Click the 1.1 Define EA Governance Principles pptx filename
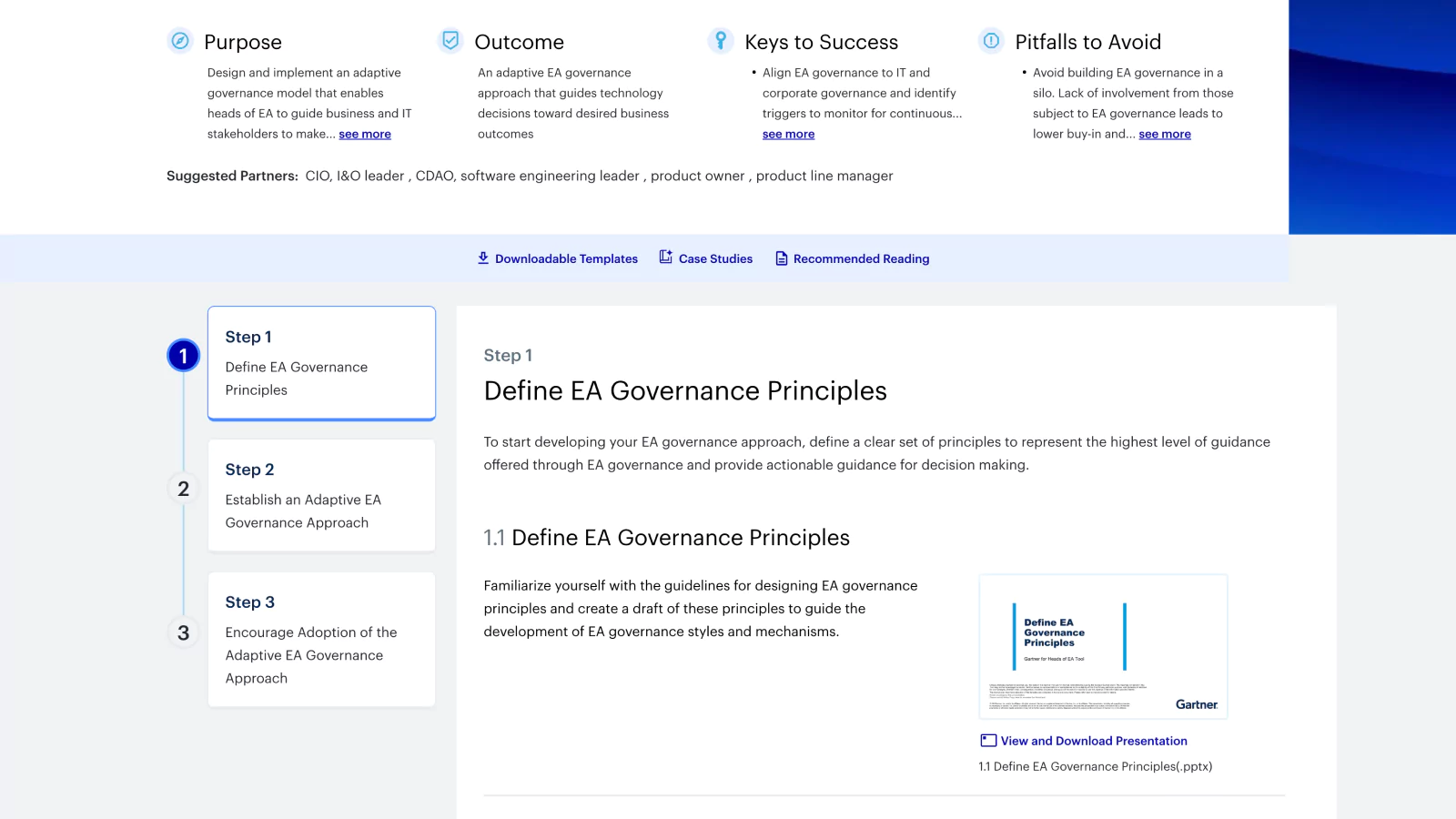1456x819 pixels. (x=1095, y=766)
